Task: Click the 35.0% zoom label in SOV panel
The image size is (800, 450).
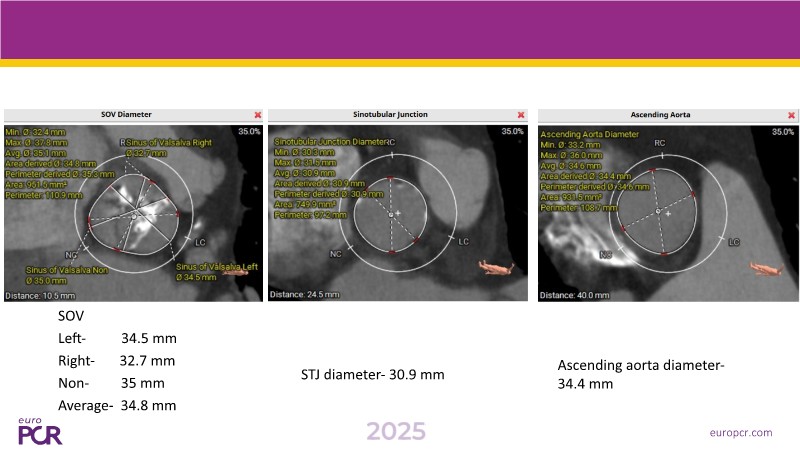Action: (x=248, y=131)
